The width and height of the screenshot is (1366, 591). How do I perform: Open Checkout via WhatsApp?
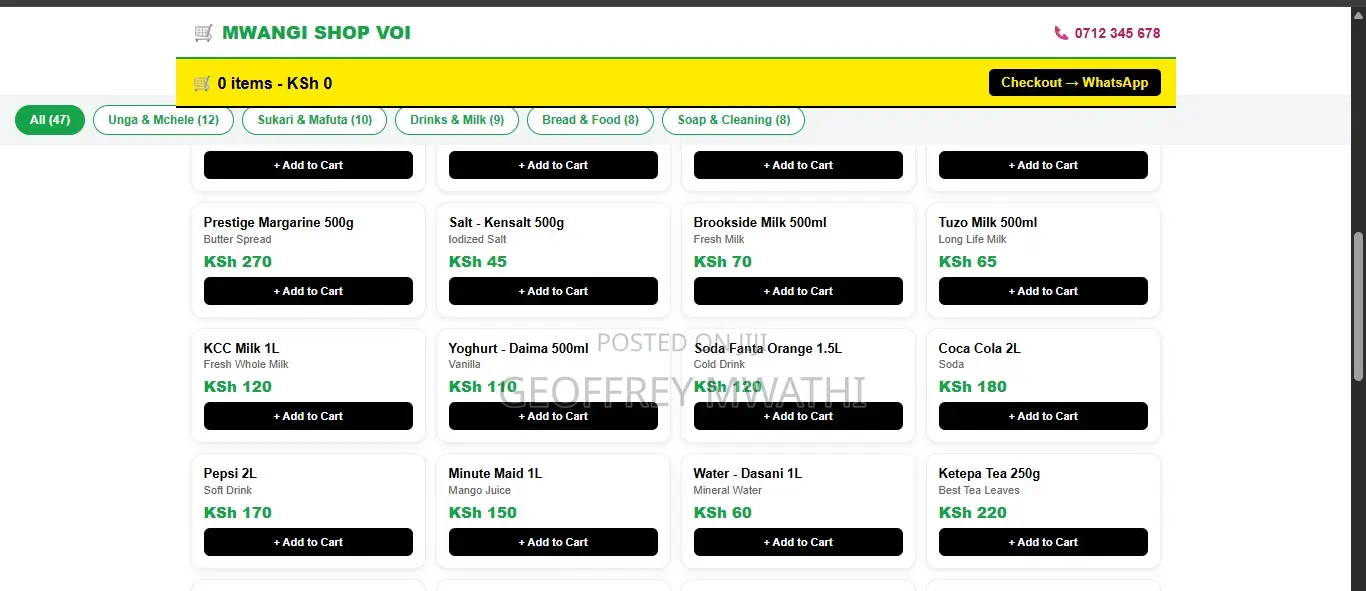1075,82
